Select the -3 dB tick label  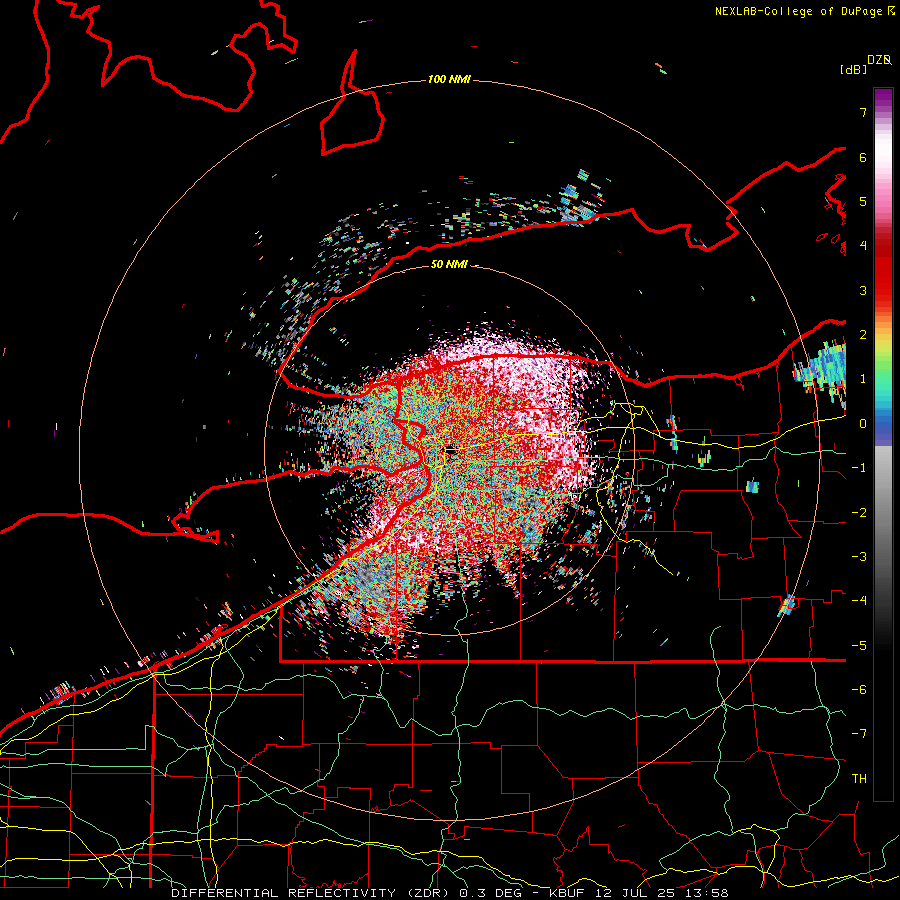pos(859,556)
